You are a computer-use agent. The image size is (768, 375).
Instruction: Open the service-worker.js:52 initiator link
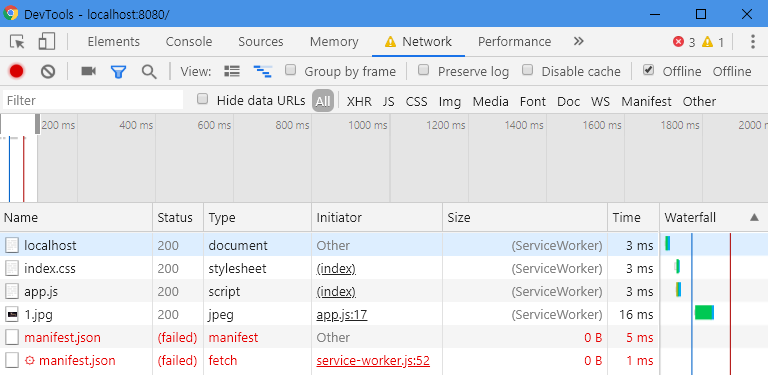[x=373, y=361]
